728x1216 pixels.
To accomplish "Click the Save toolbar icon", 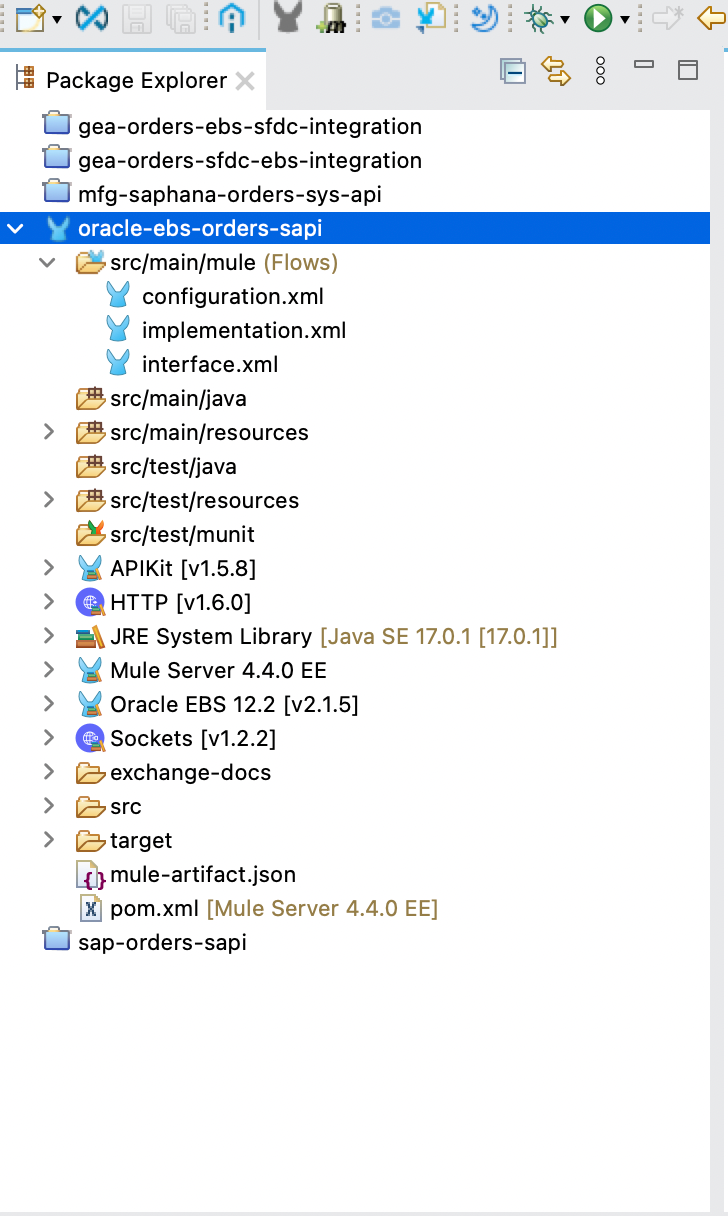I will pos(135,17).
